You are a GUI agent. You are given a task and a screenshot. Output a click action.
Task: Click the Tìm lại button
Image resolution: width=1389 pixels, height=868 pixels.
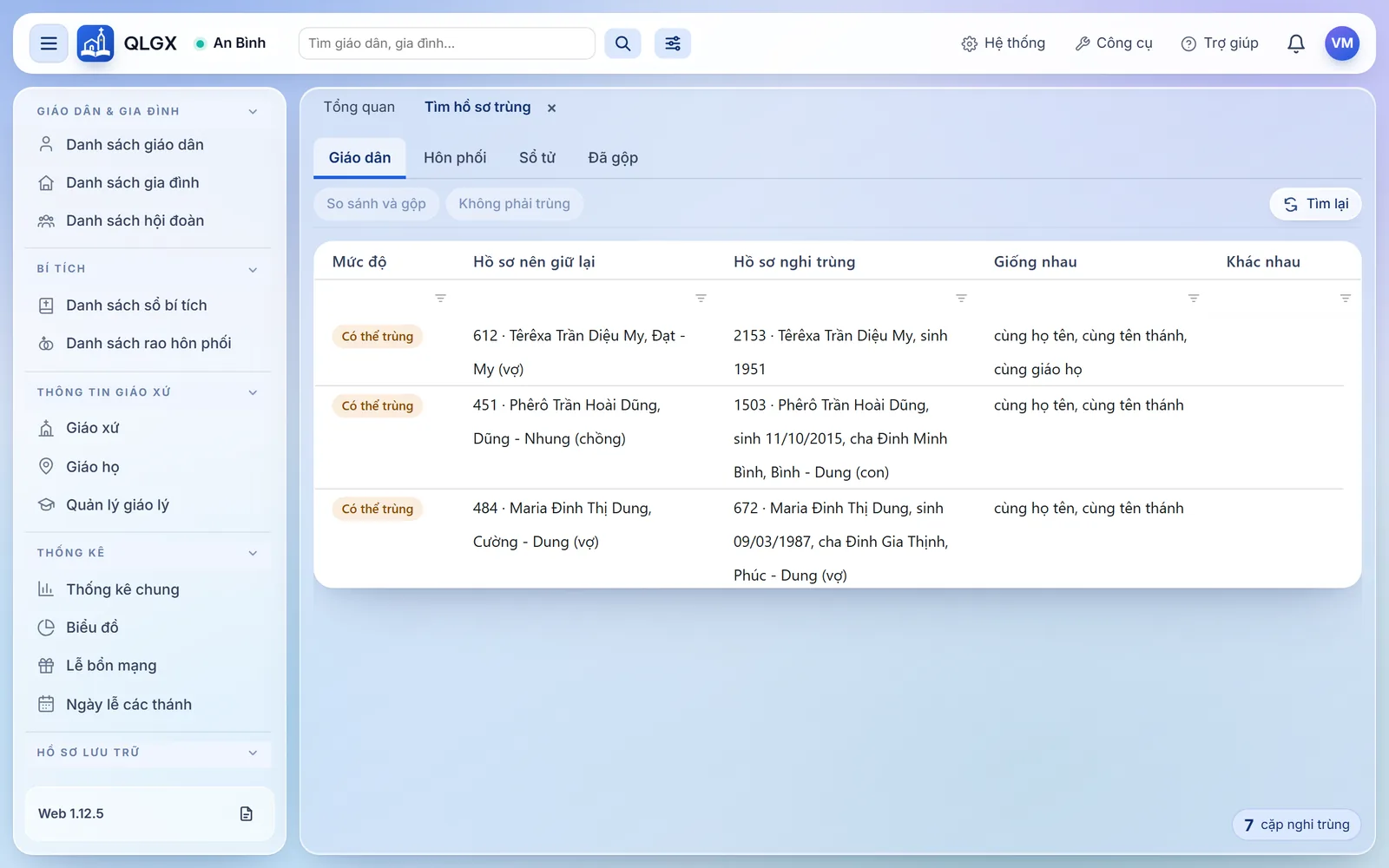tap(1315, 204)
